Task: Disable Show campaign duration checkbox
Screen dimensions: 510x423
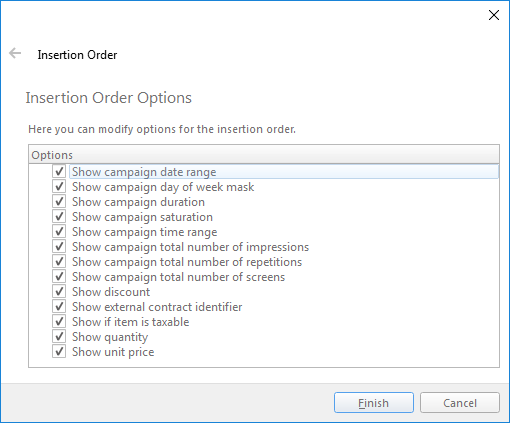Action: coord(59,202)
